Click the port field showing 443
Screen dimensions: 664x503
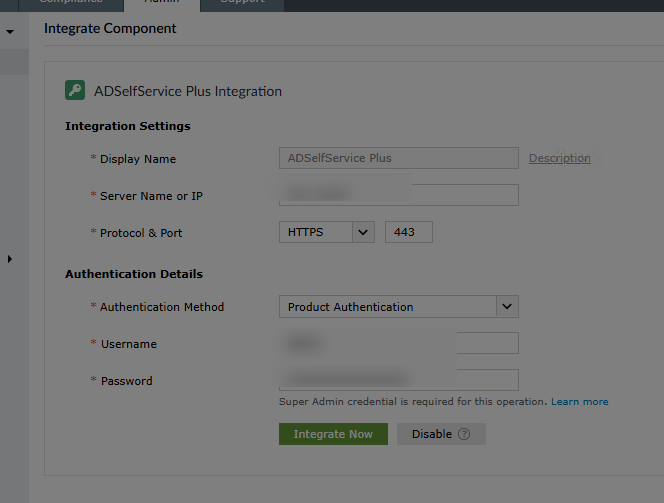[409, 232]
